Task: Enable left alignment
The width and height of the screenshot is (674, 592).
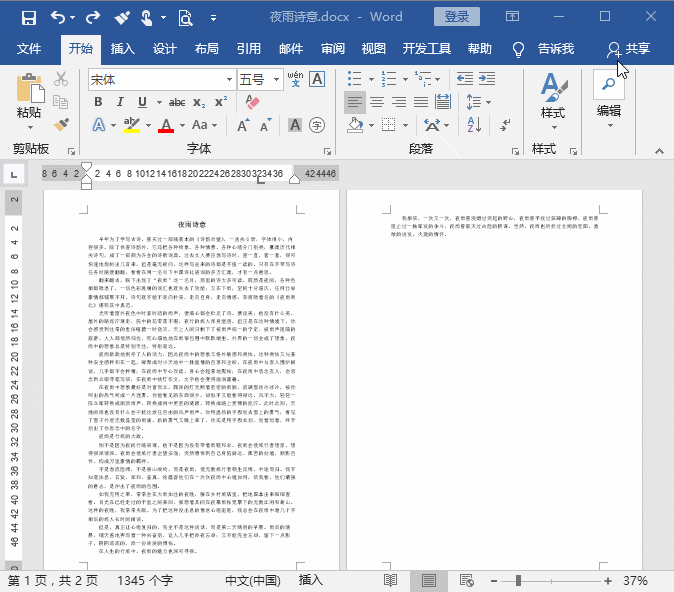Action: coord(355,102)
